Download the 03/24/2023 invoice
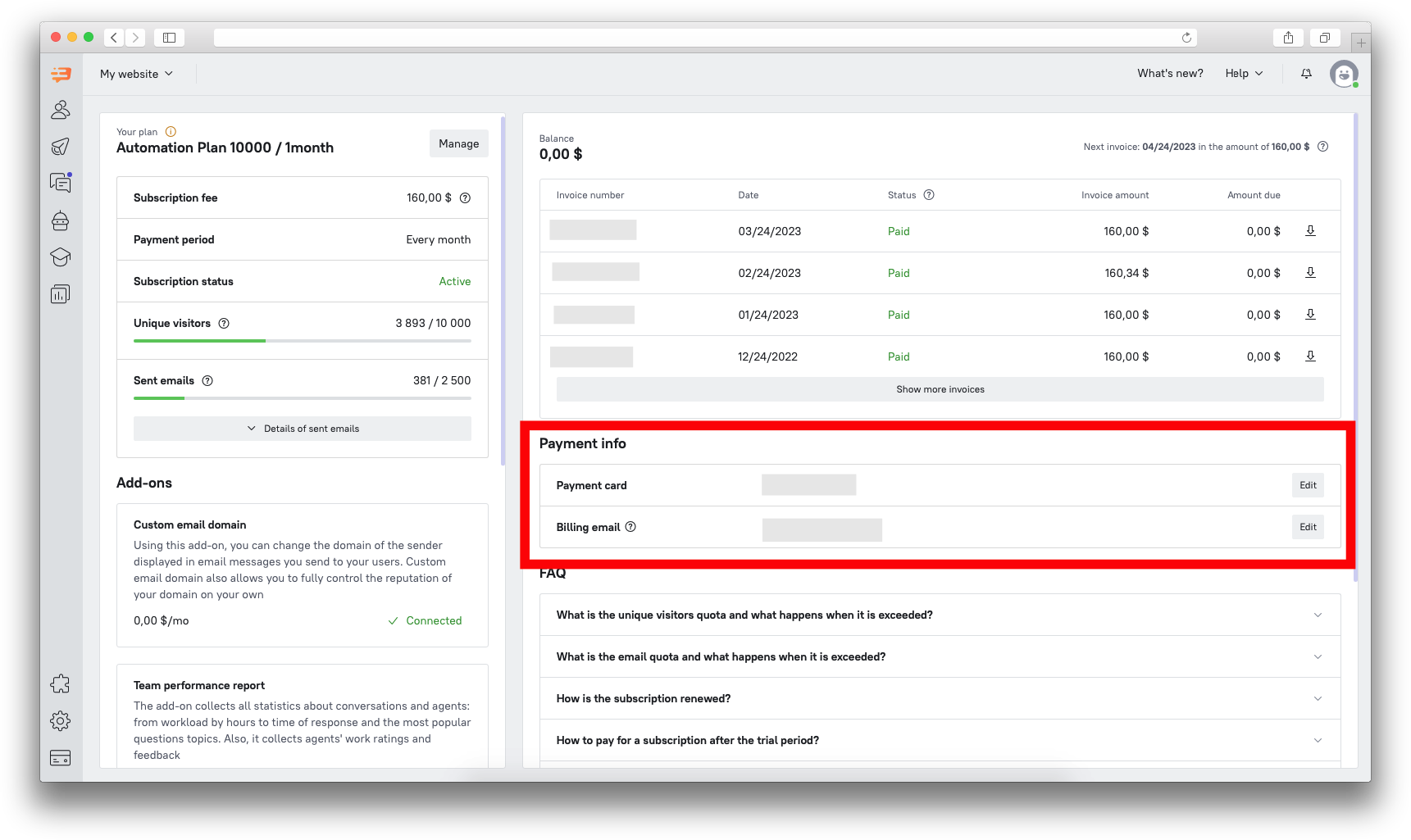1411x840 pixels. [1310, 231]
